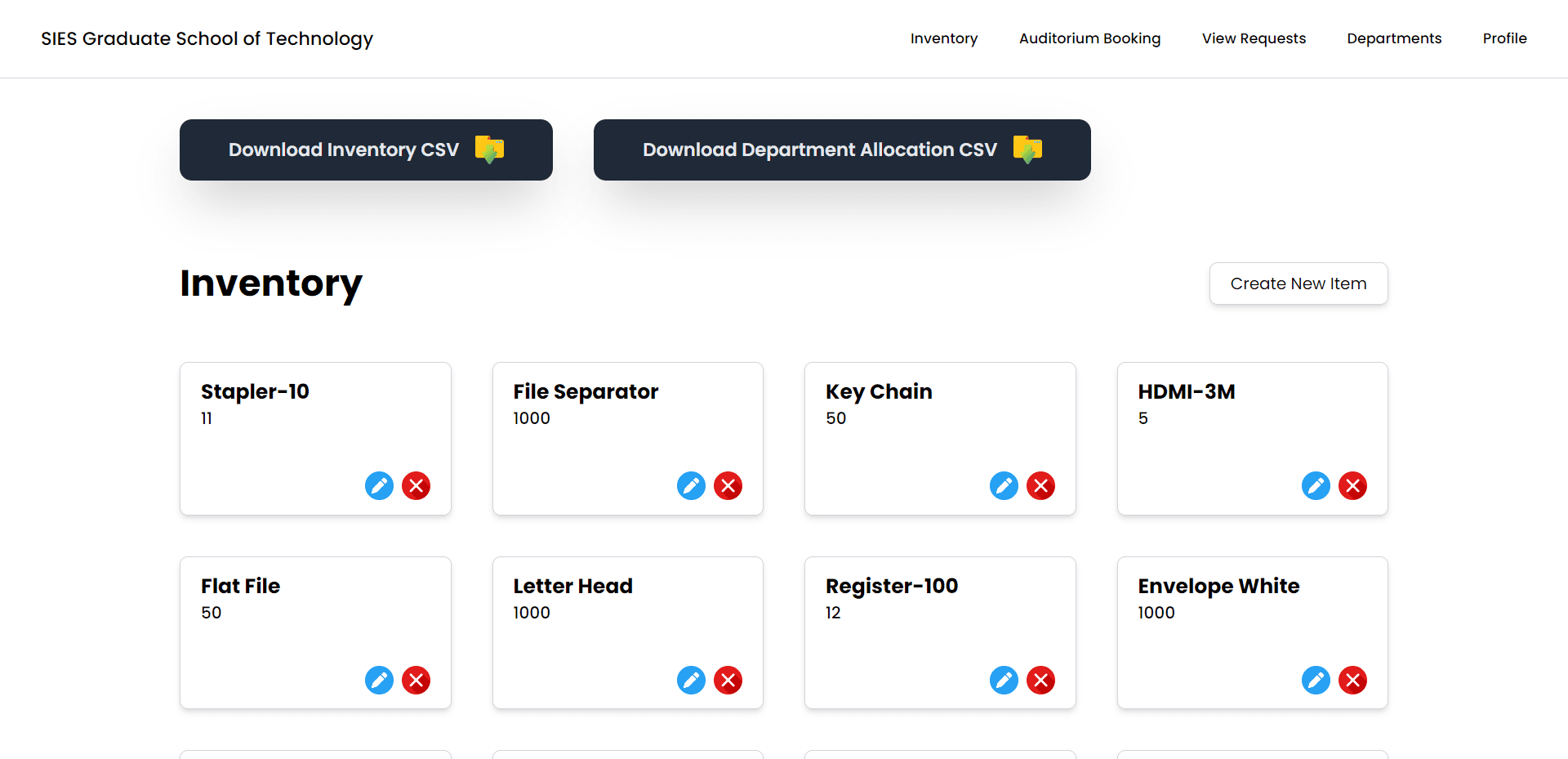Select the Stapler-10 card title
Image resolution: width=1568 pixels, height=759 pixels.
[x=255, y=392]
